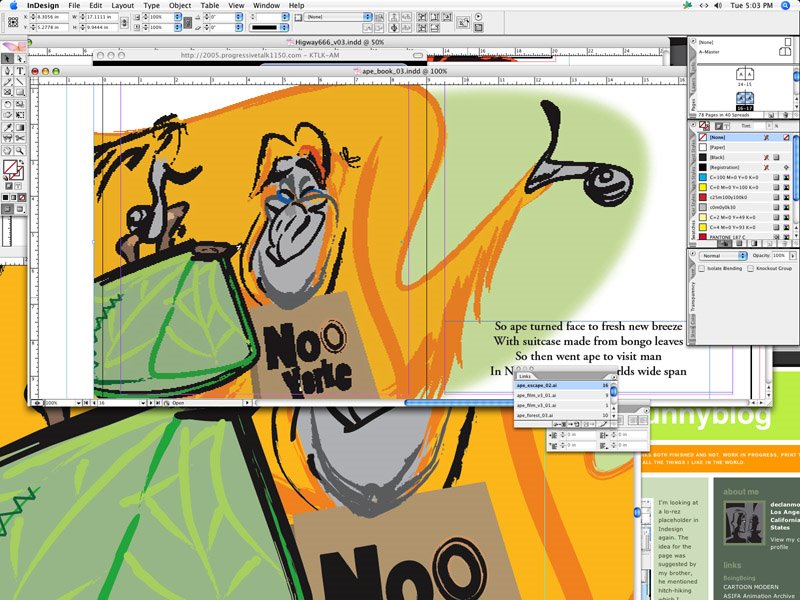This screenshot has height=600, width=800.
Task: Select the Shear tool
Action: point(7,115)
